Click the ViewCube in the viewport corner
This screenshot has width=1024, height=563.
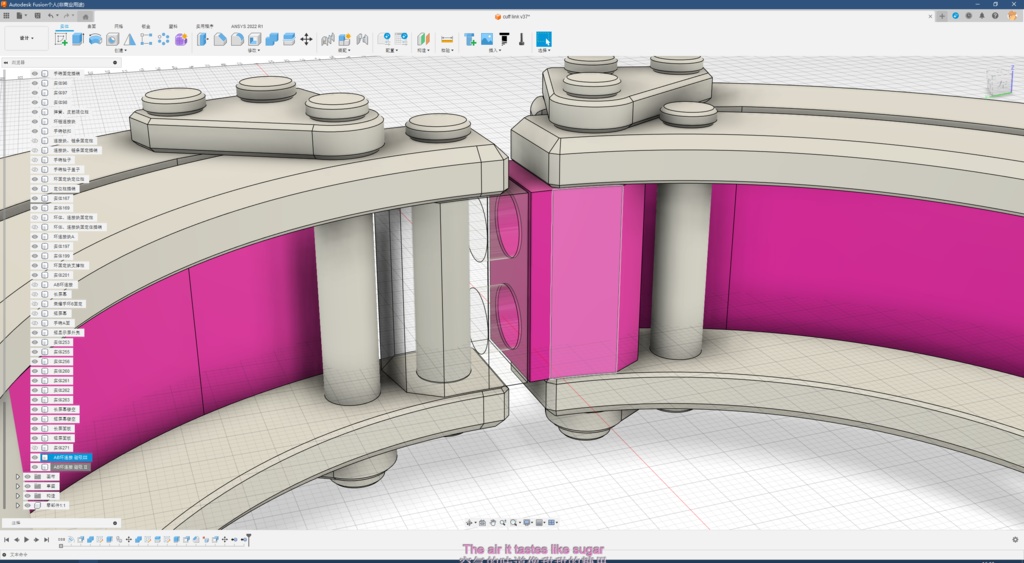pyautogui.click(x=999, y=84)
